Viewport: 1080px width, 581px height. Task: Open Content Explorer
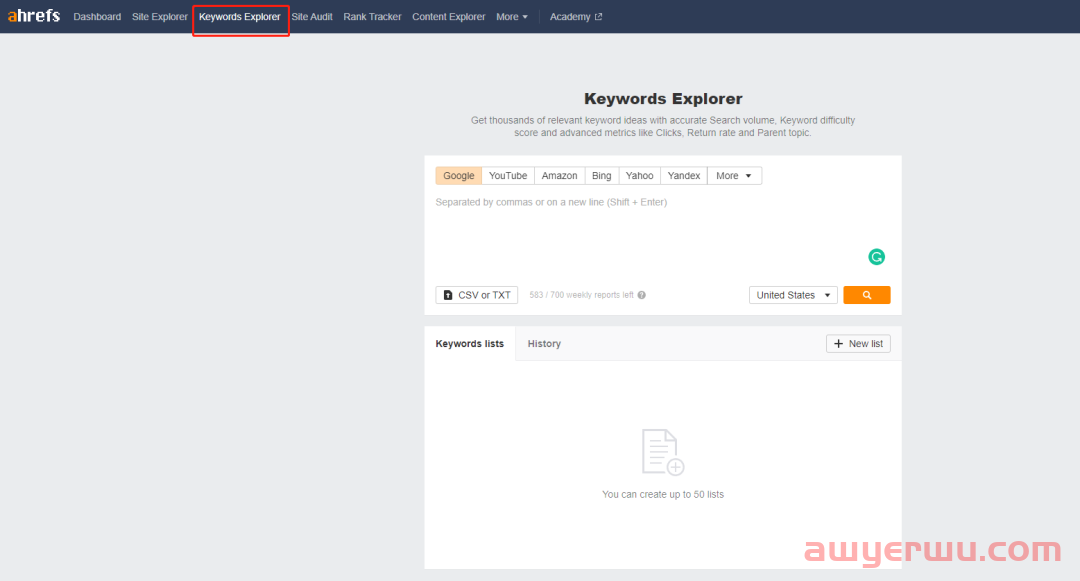click(448, 17)
